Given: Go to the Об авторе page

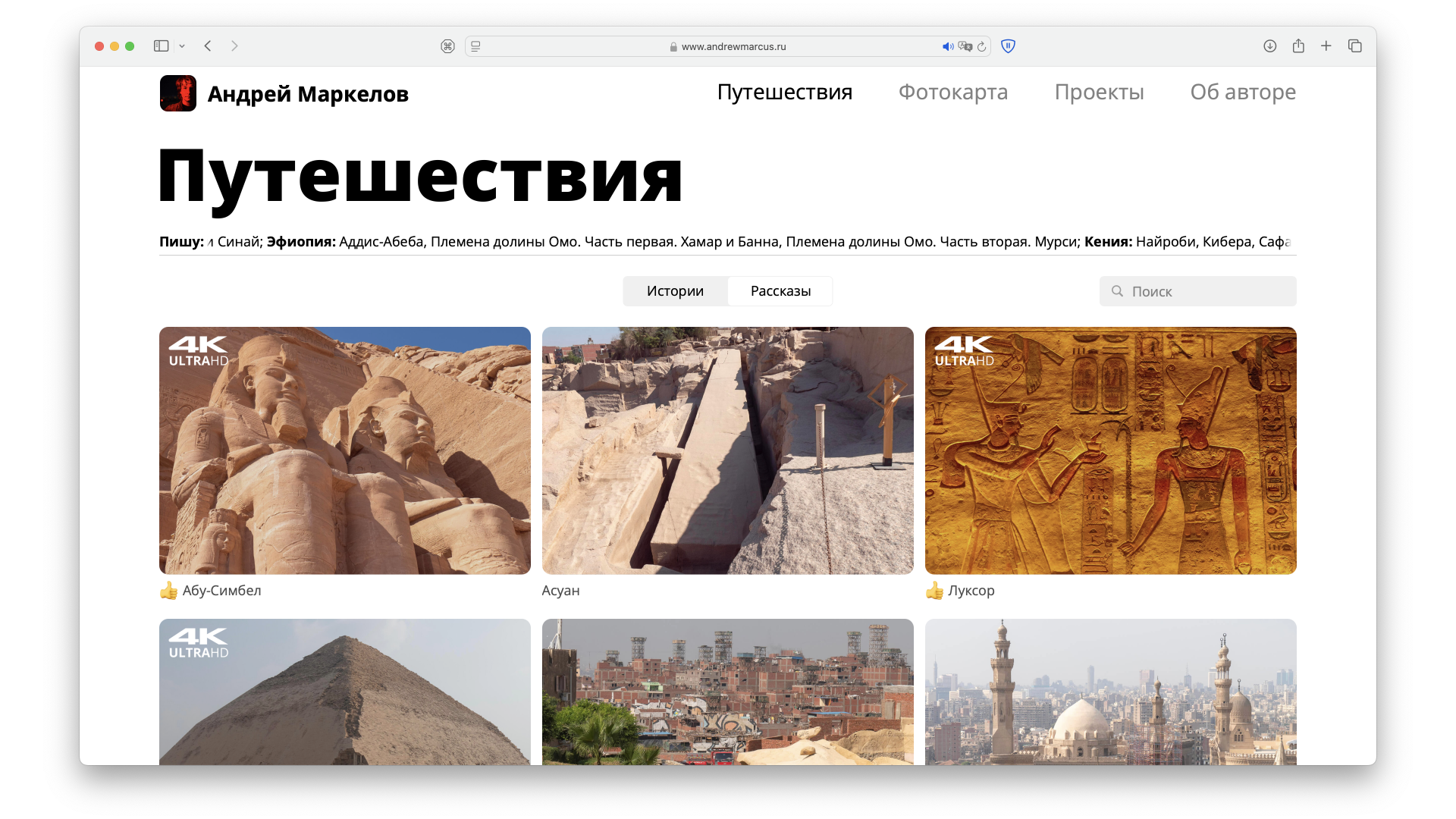Looking at the screenshot, I should tap(1243, 92).
